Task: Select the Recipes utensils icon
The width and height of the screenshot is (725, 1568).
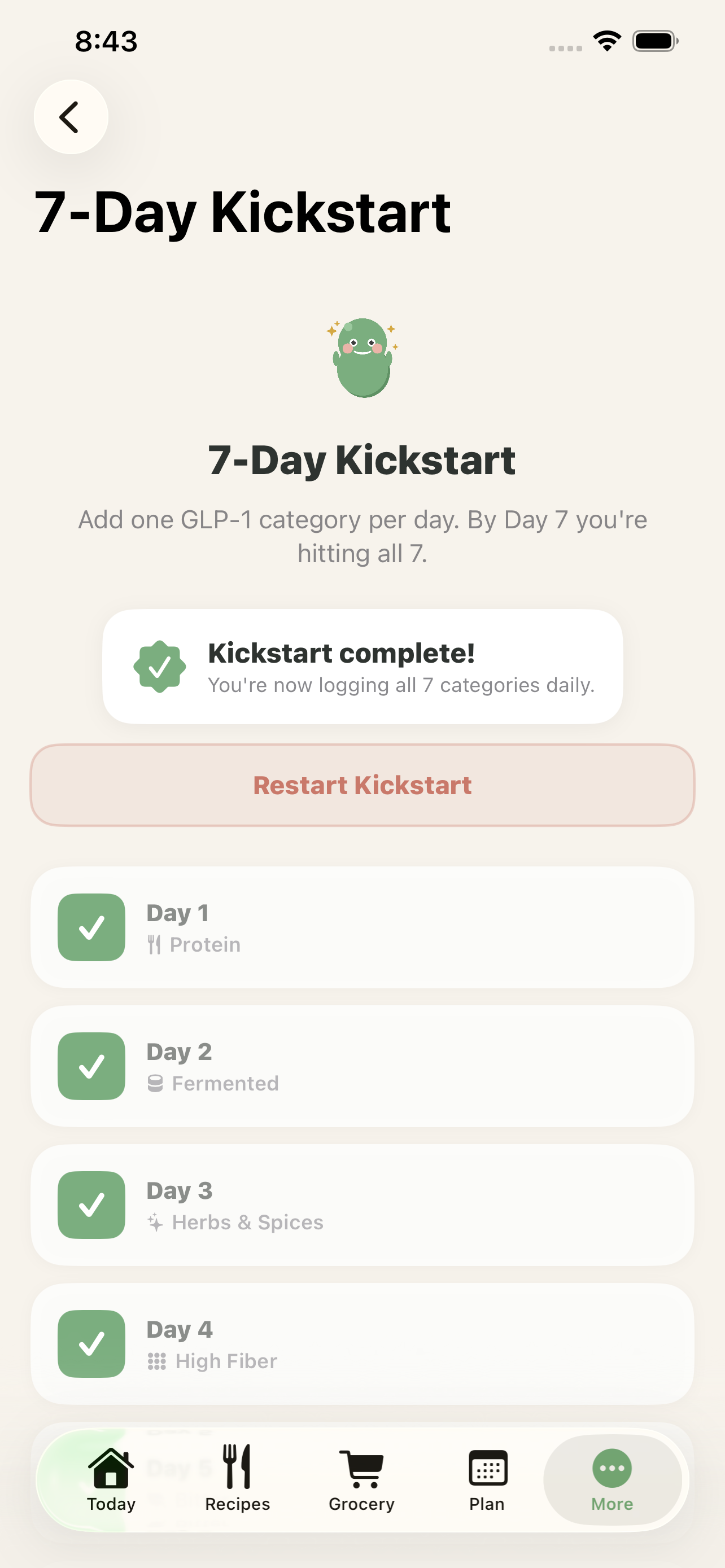Action: (237, 1467)
